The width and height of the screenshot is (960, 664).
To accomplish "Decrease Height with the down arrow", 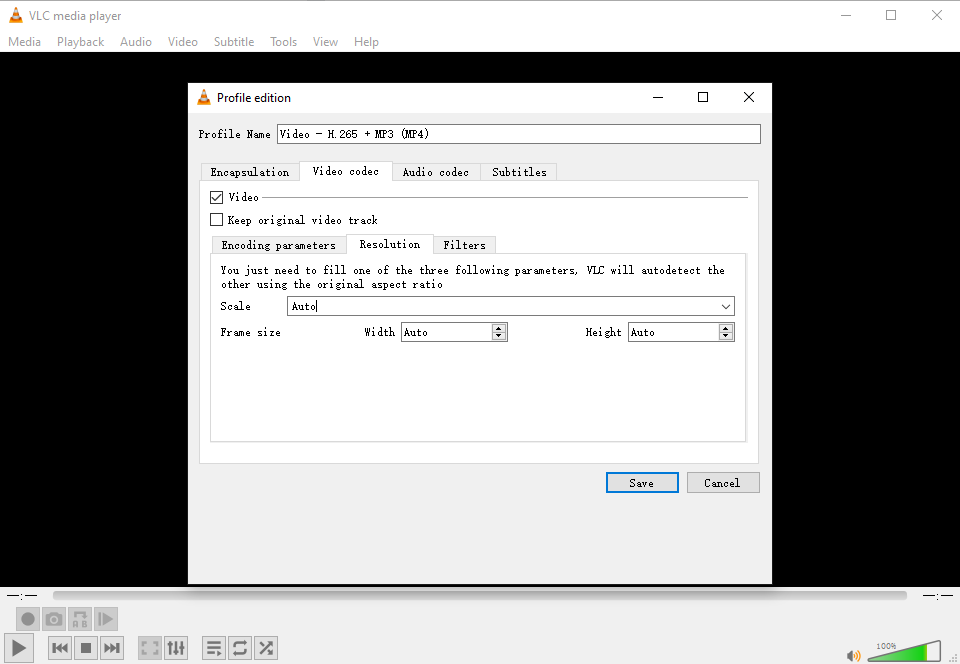I will pyautogui.click(x=726, y=336).
